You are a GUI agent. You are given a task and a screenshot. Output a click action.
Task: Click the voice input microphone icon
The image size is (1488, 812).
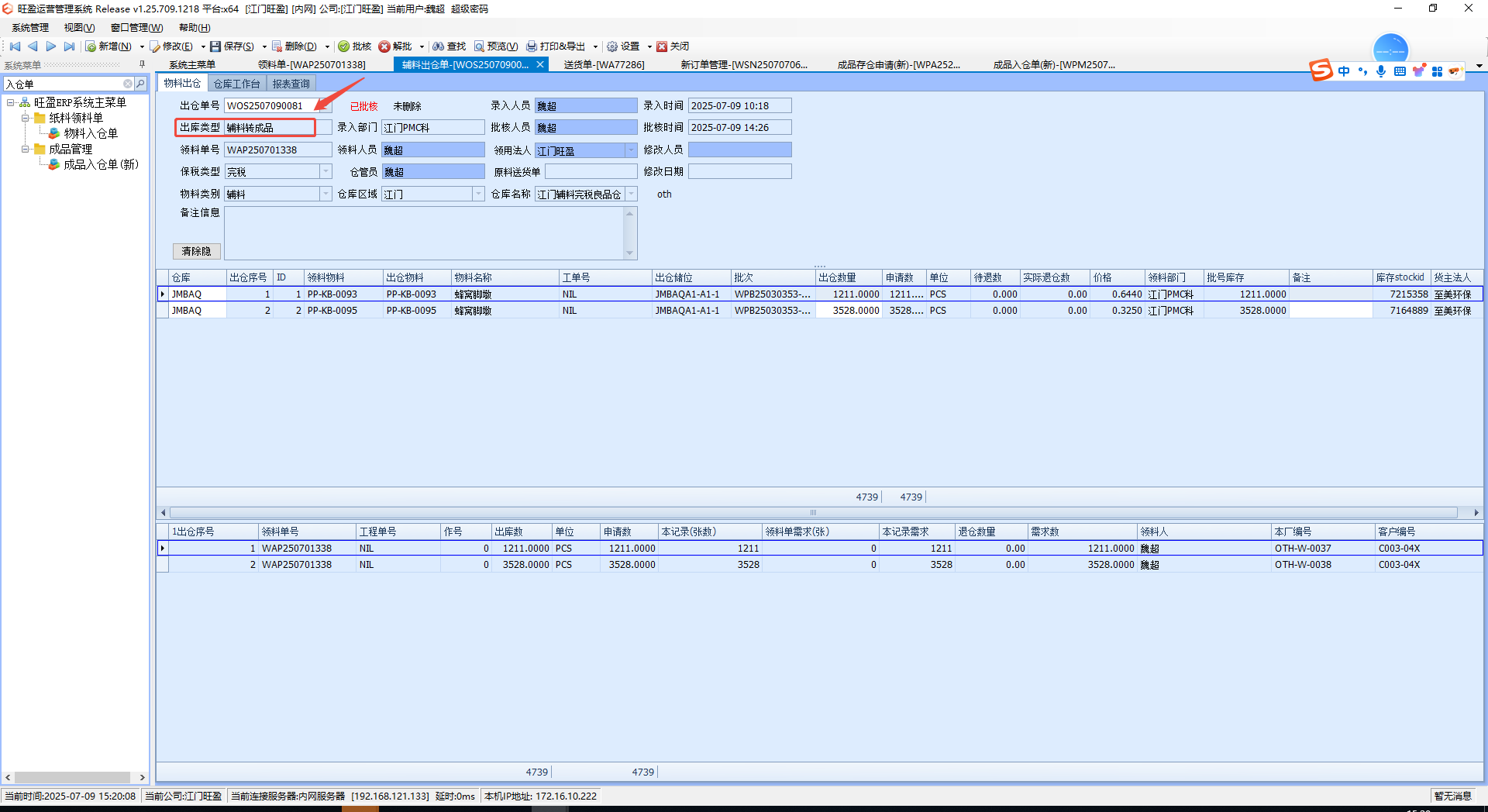pyautogui.click(x=1381, y=71)
